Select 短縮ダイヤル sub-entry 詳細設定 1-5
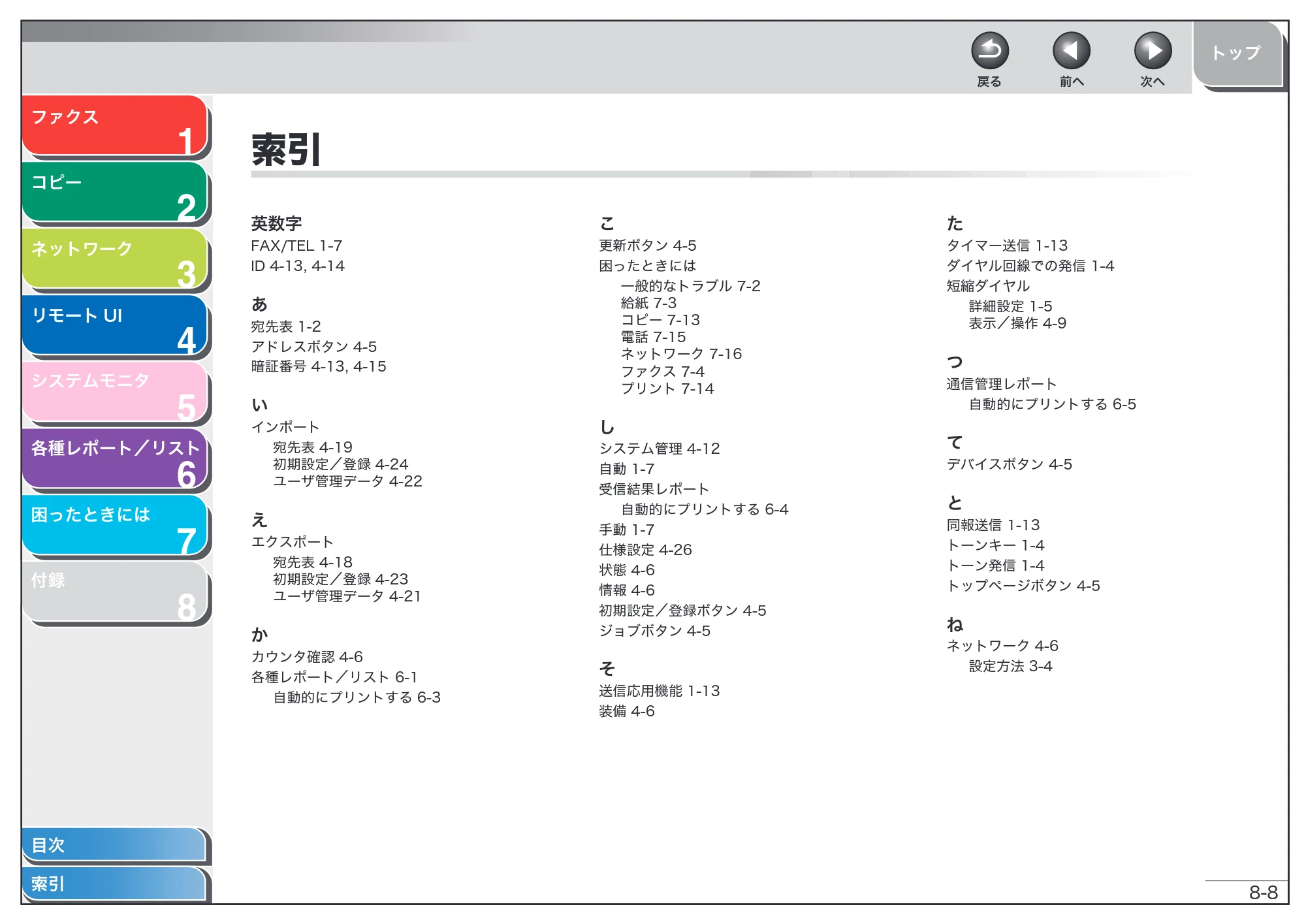 point(1011,306)
